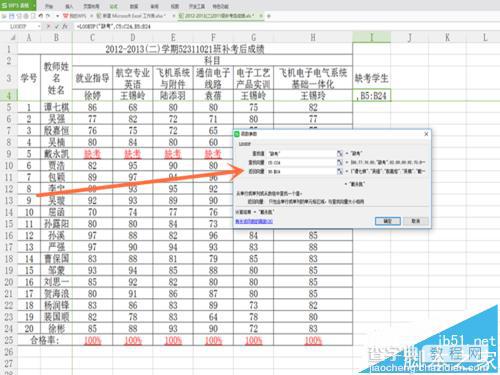The width and height of the screenshot is (500, 375).
Task: Click the WPS 表格 application menu button
Action: [x=17, y=5]
